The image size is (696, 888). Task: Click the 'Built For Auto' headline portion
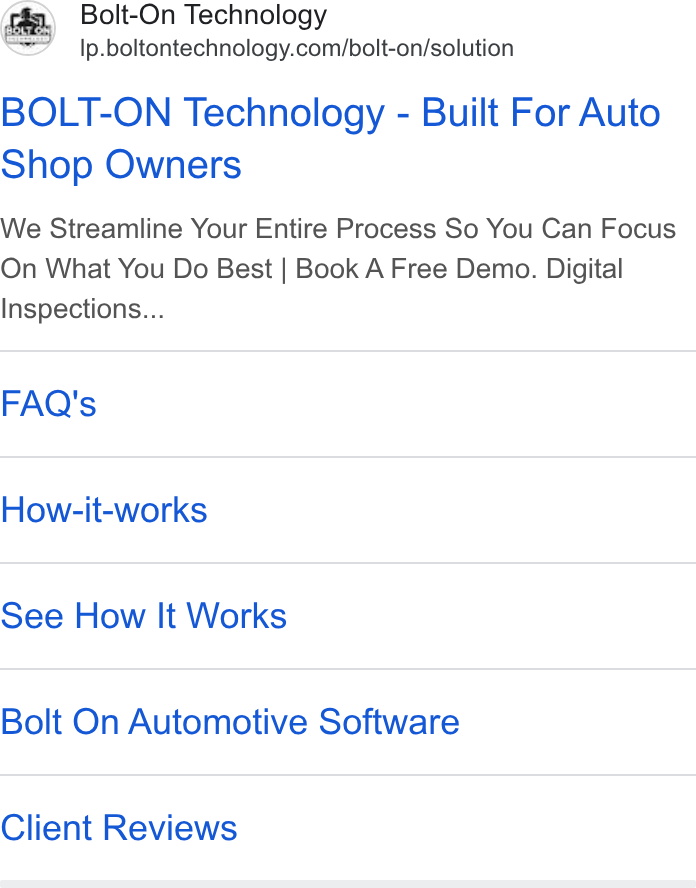click(x=541, y=112)
